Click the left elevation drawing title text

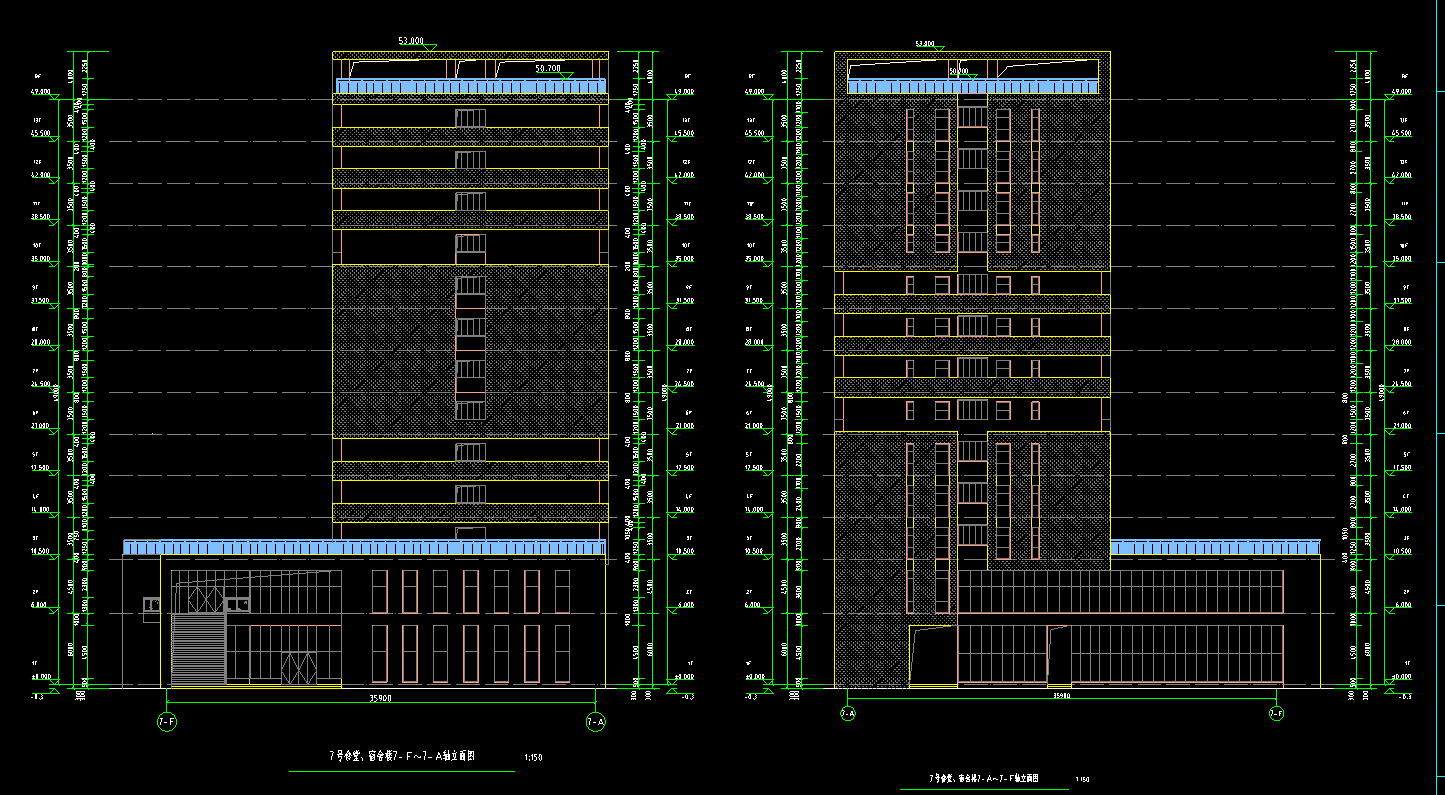pos(402,757)
